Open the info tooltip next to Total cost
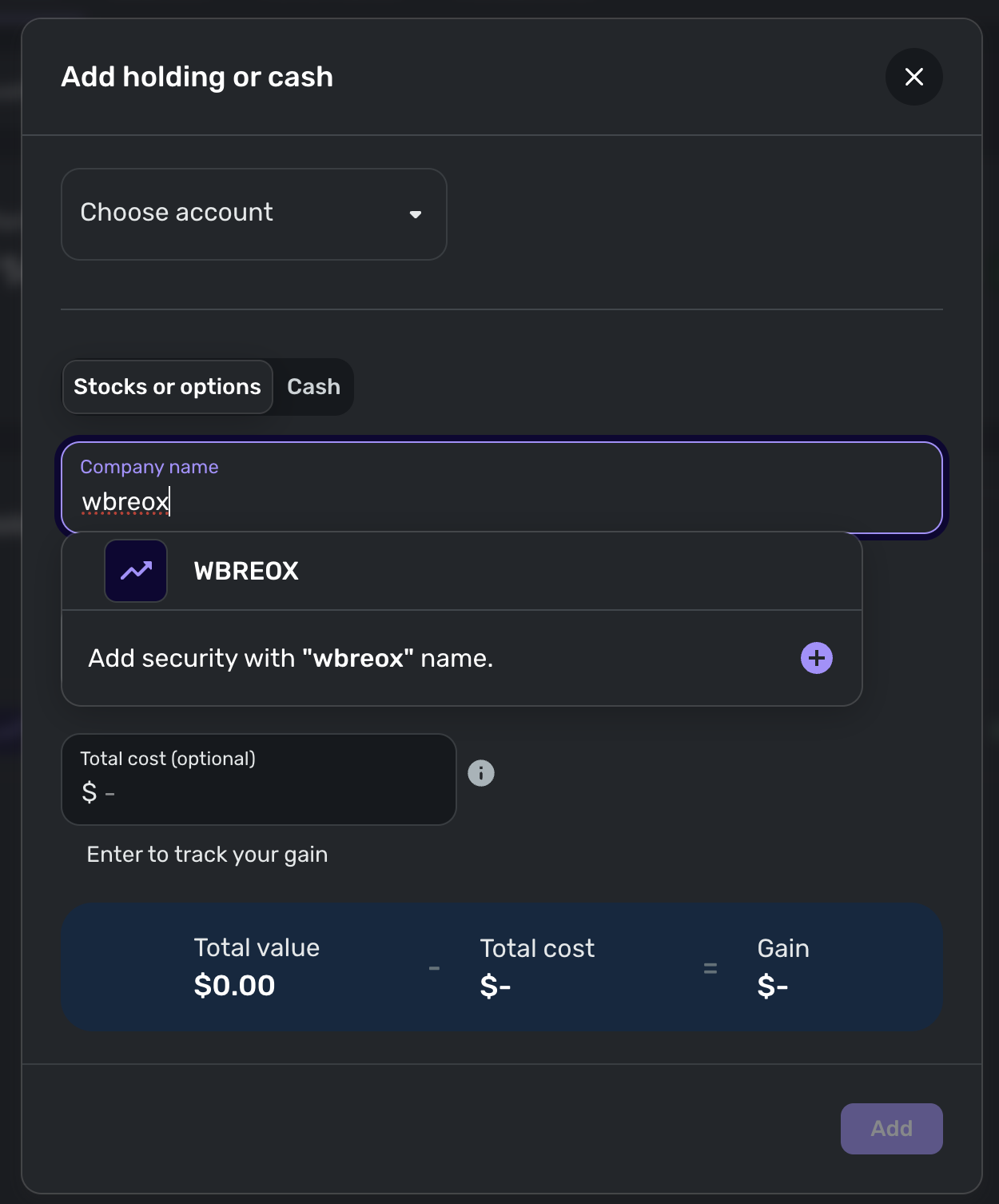 pos(480,773)
